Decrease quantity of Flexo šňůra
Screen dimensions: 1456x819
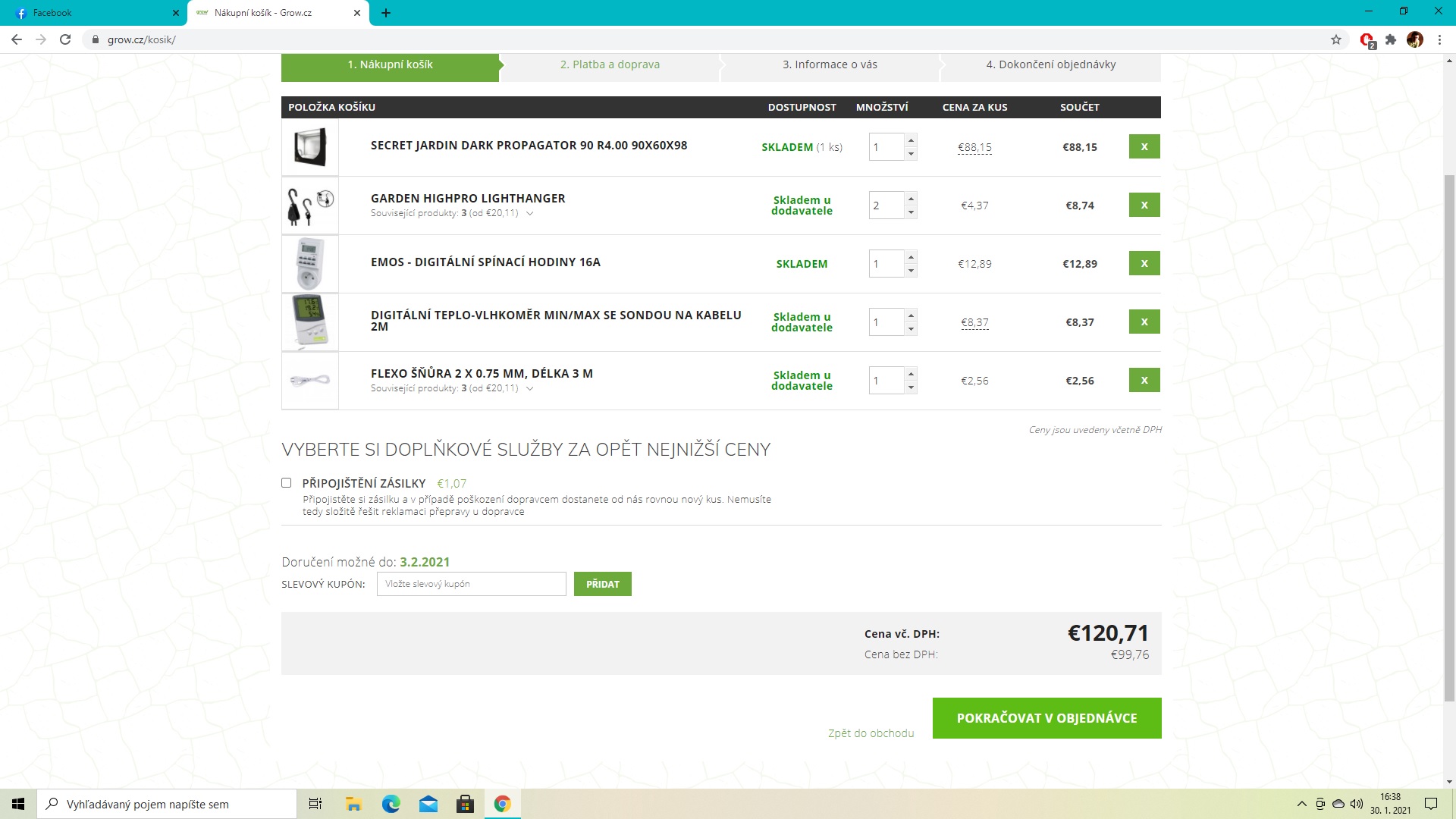tap(911, 388)
